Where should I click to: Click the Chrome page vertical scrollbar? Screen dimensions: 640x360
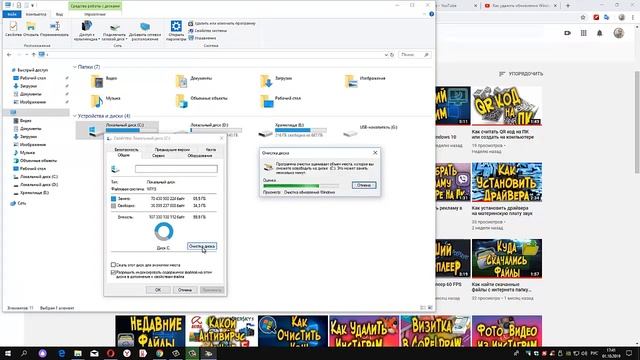click(637, 122)
